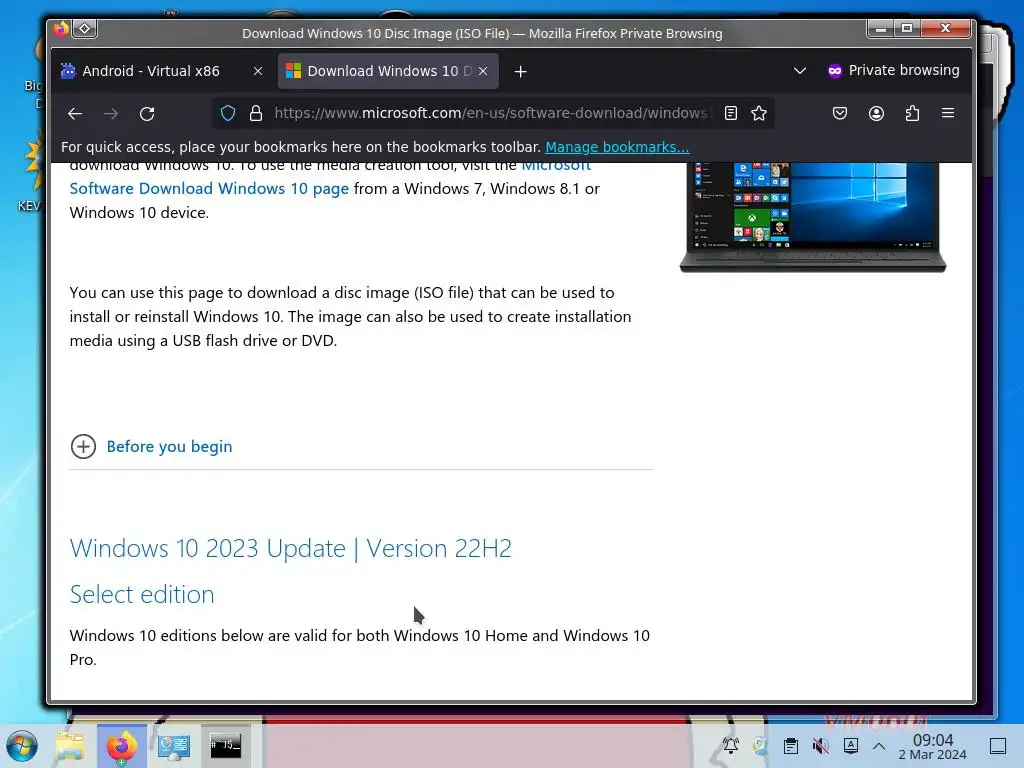Image resolution: width=1024 pixels, height=768 pixels.
Task: Click Firefox taskbar button
Action: (x=122, y=746)
